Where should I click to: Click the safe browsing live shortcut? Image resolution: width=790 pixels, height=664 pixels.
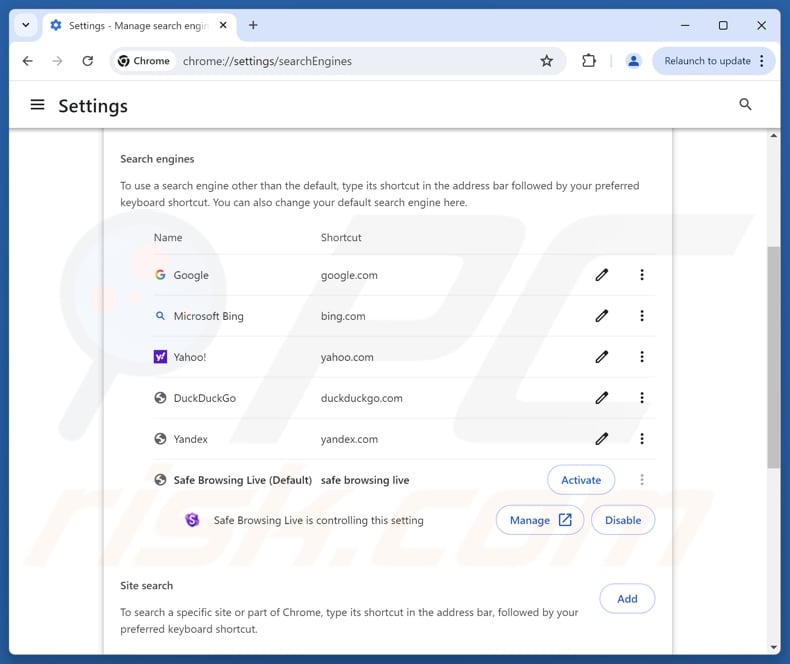365,480
